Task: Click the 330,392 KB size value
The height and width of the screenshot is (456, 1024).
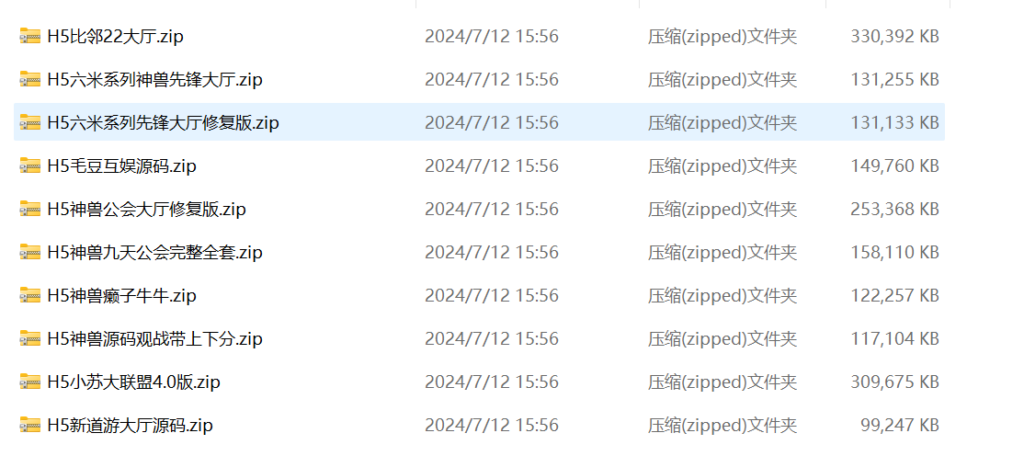Action: (895, 36)
